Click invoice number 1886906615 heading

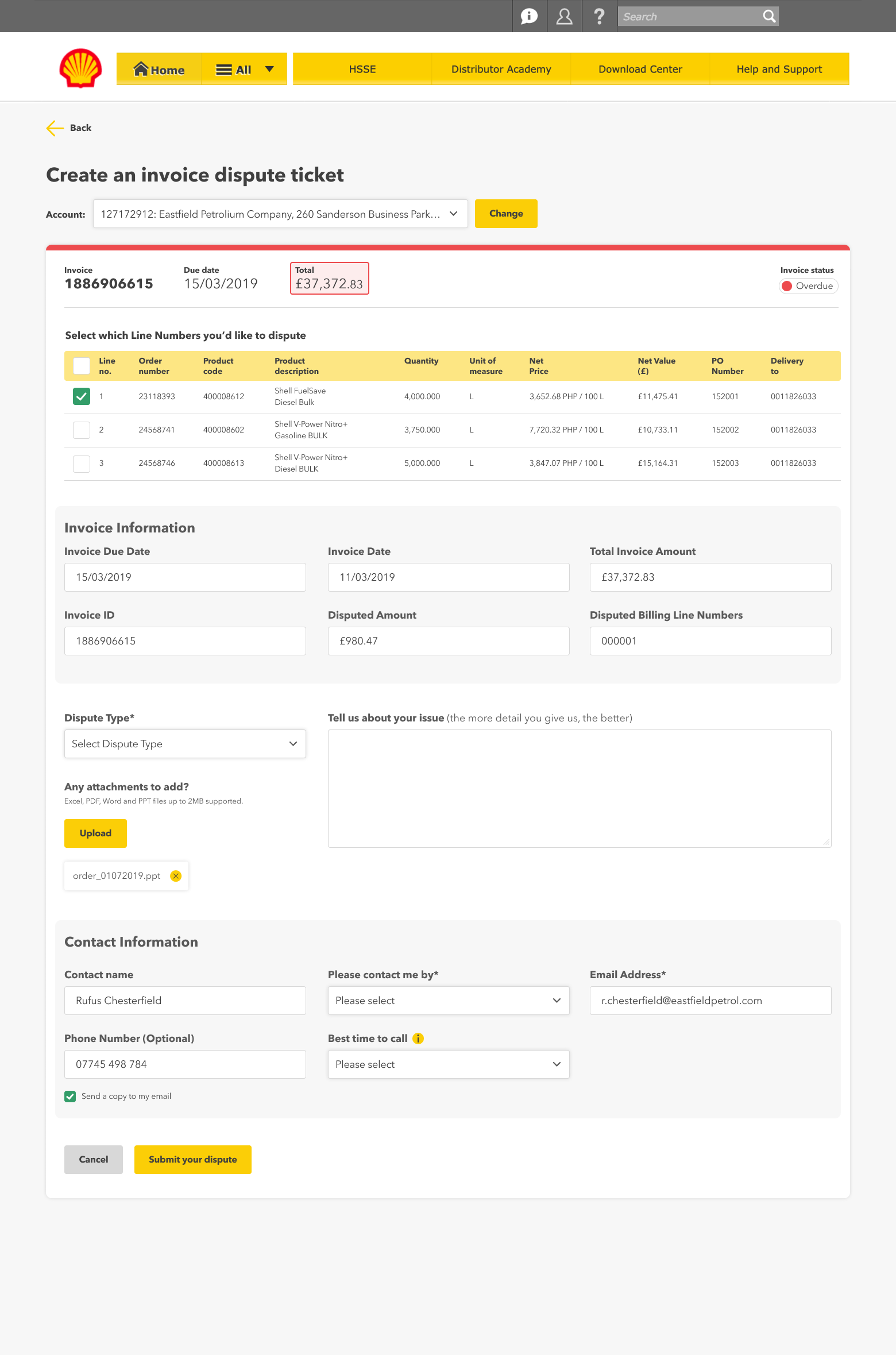[x=109, y=284]
